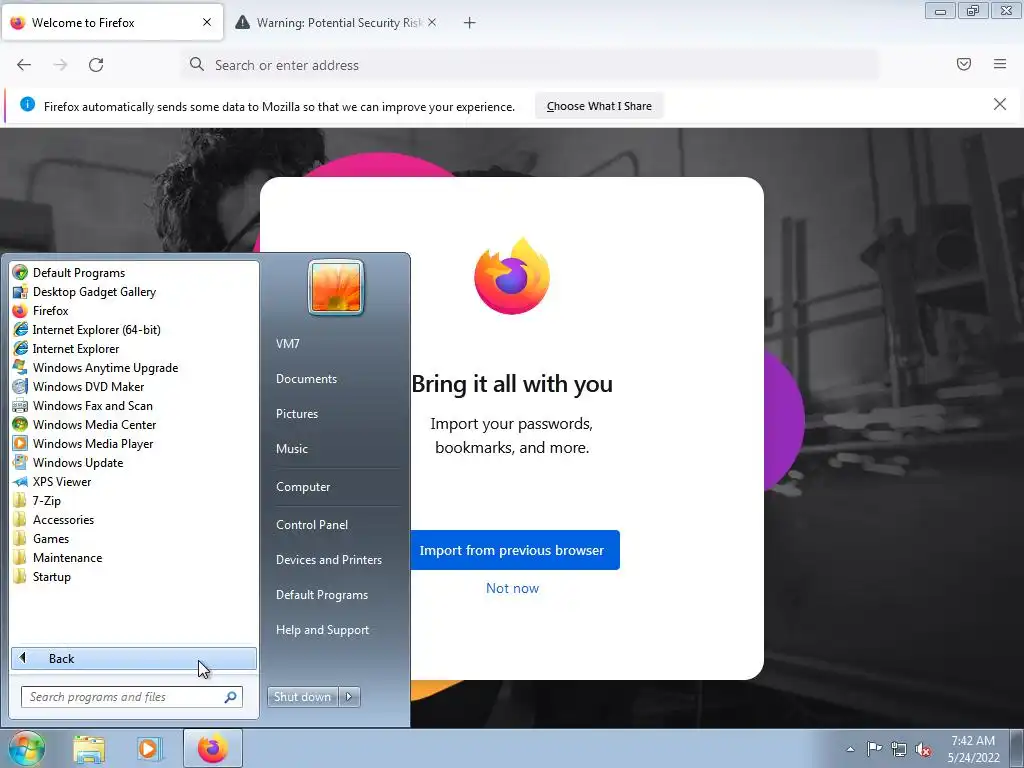Click the Search programs and files box
Viewport: 1024px width, 768px height.
[x=131, y=697]
